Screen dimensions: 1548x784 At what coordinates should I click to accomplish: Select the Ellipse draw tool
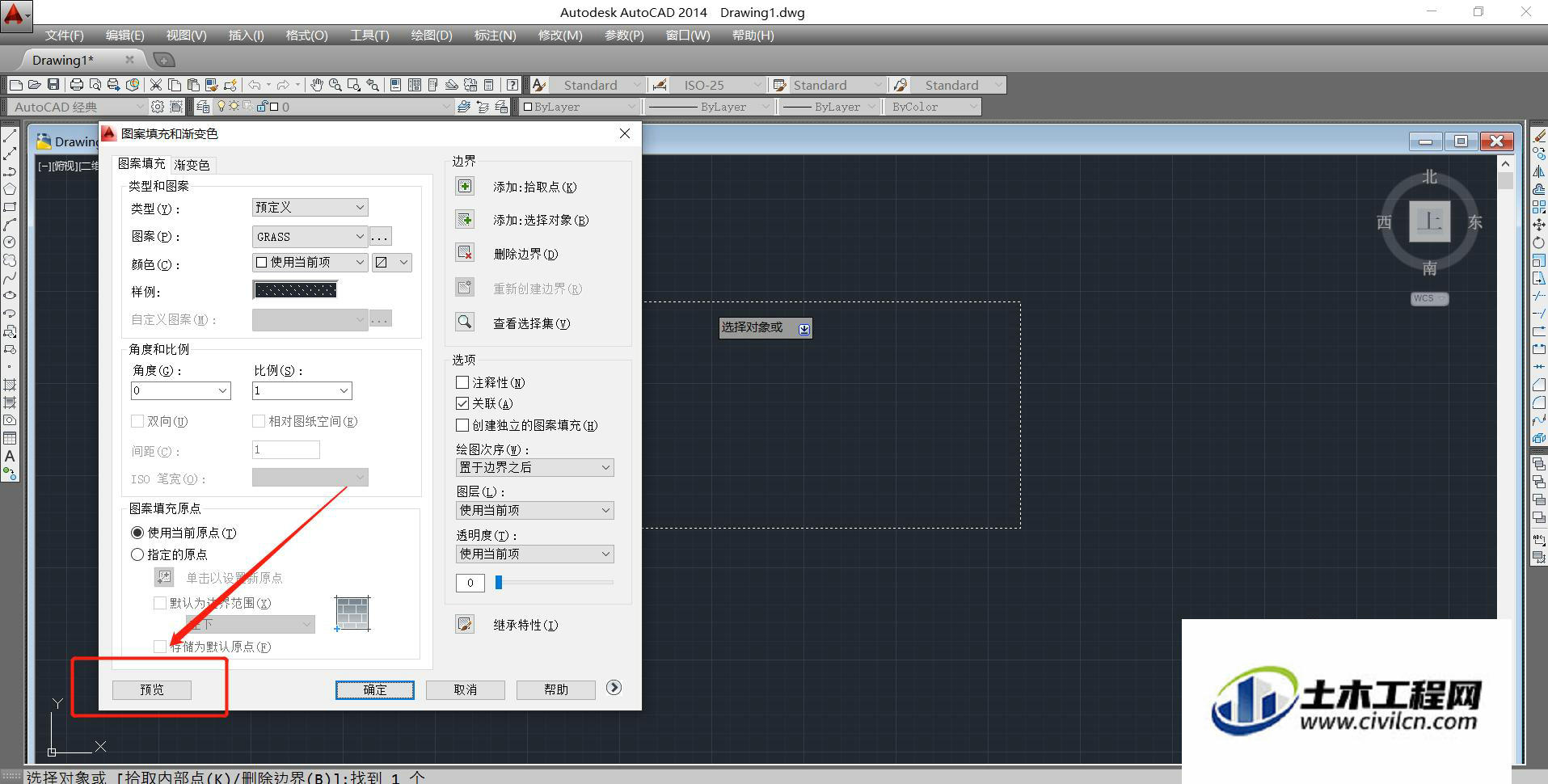click(x=10, y=296)
